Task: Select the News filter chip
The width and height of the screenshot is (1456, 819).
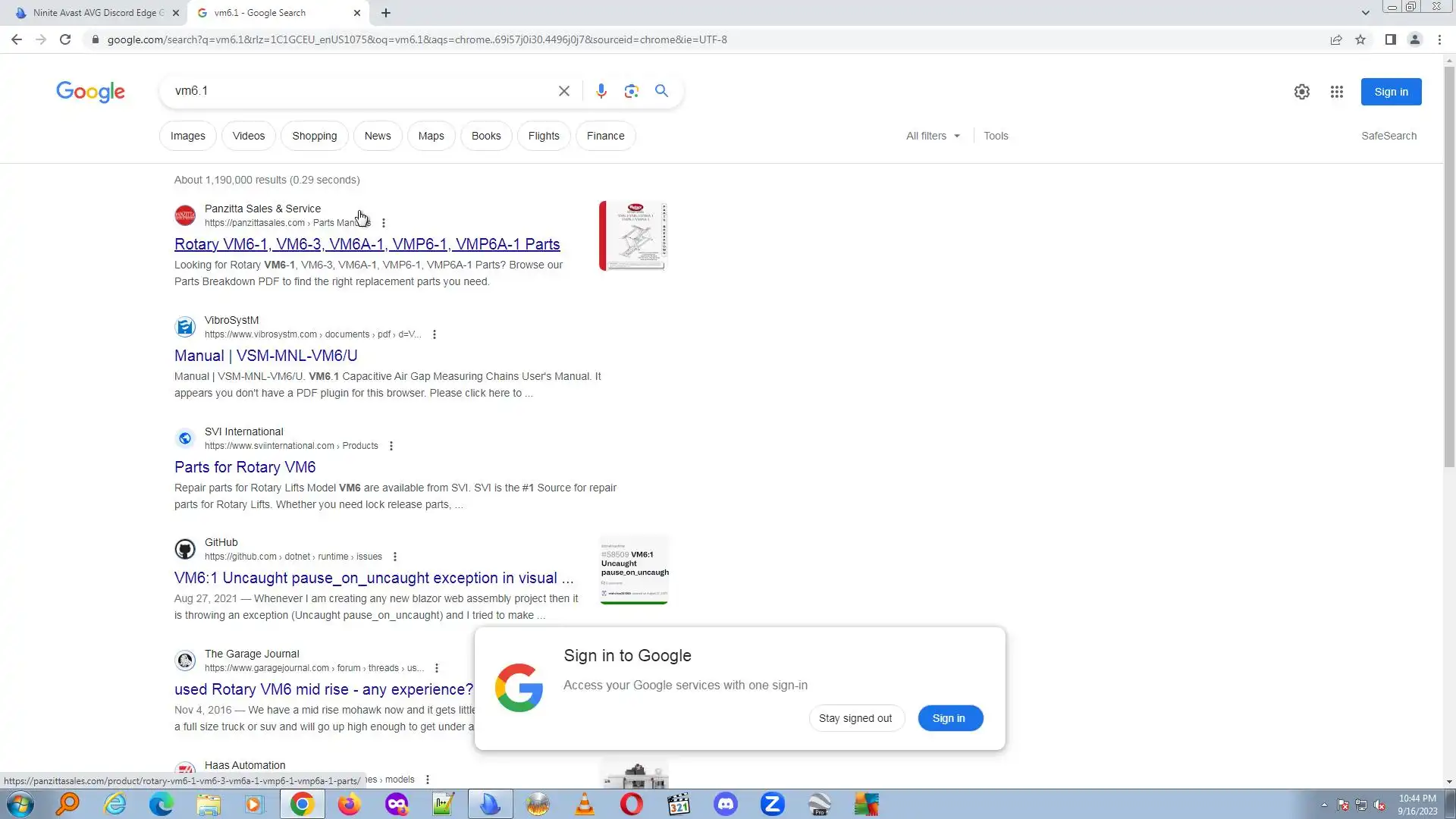Action: coord(377,136)
